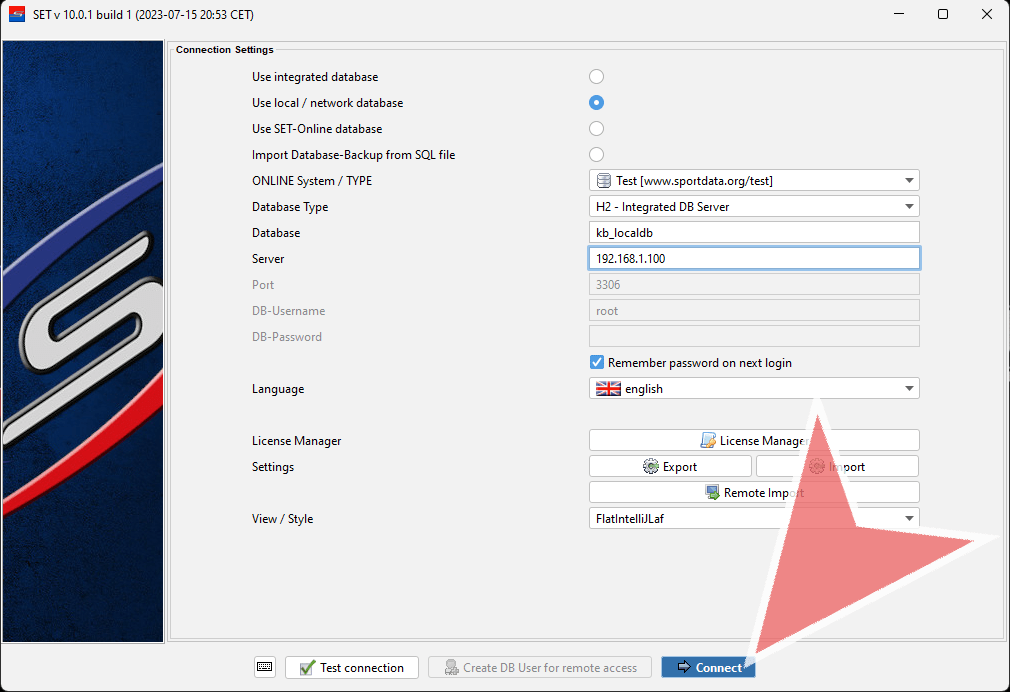
Task: Select Use local / network database option
Action: (x=596, y=103)
